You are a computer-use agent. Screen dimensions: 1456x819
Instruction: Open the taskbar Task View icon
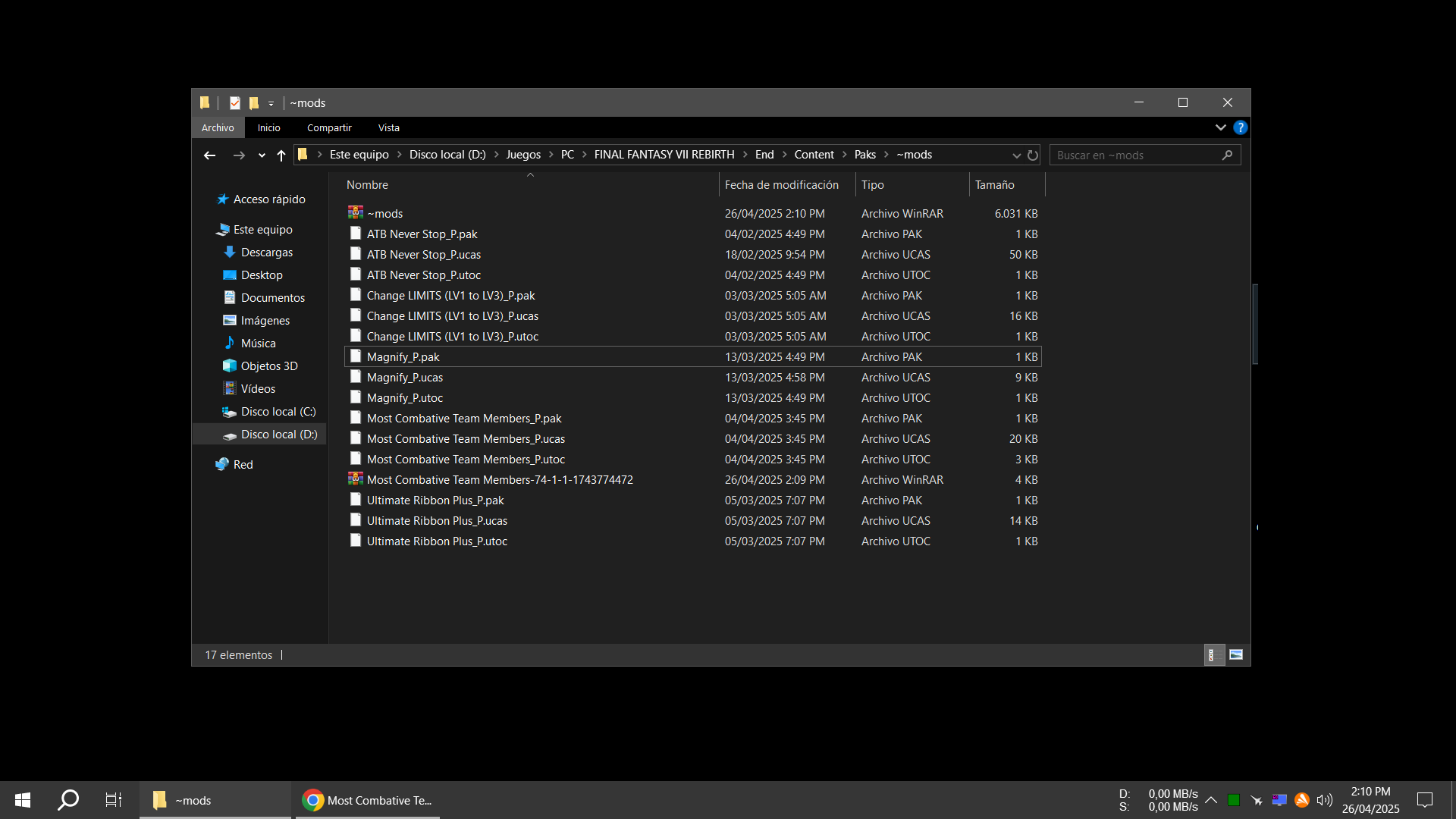113,800
